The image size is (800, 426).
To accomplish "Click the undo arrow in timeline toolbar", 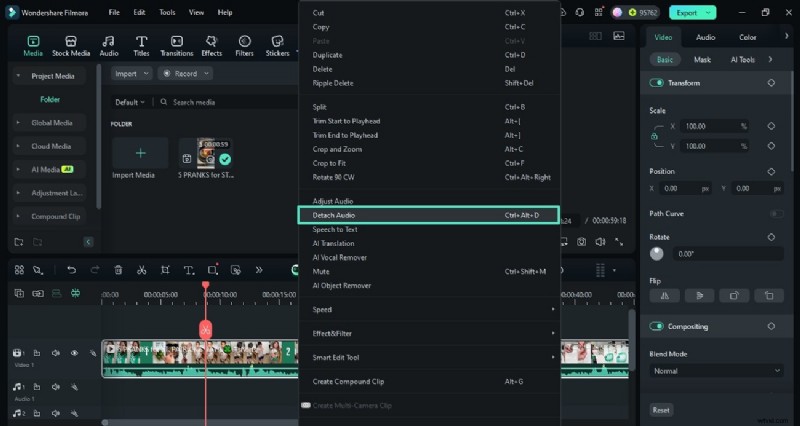I will point(71,270).
